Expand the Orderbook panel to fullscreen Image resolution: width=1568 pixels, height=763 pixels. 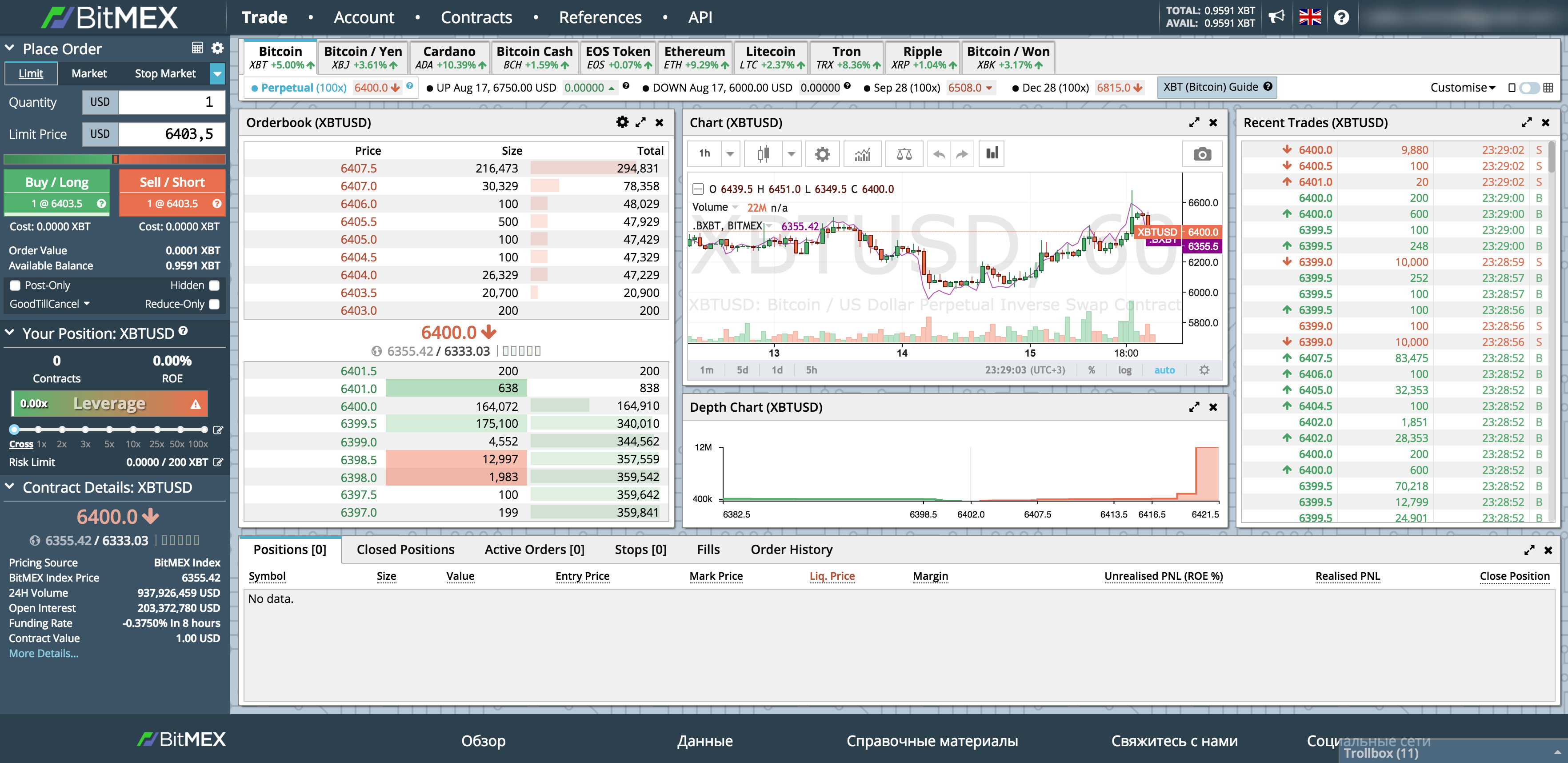pos(640,122)
